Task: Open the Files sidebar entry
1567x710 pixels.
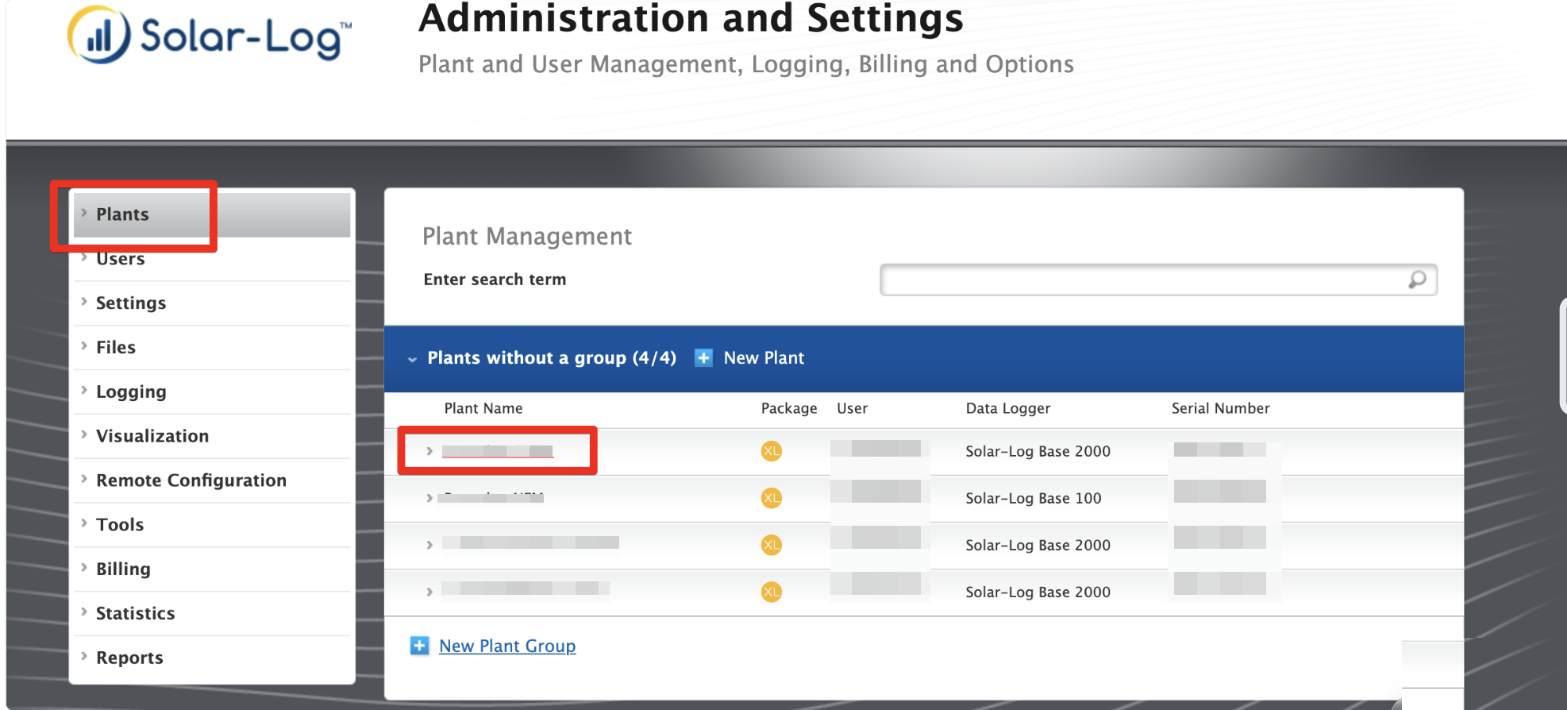Action: (212, 347)
